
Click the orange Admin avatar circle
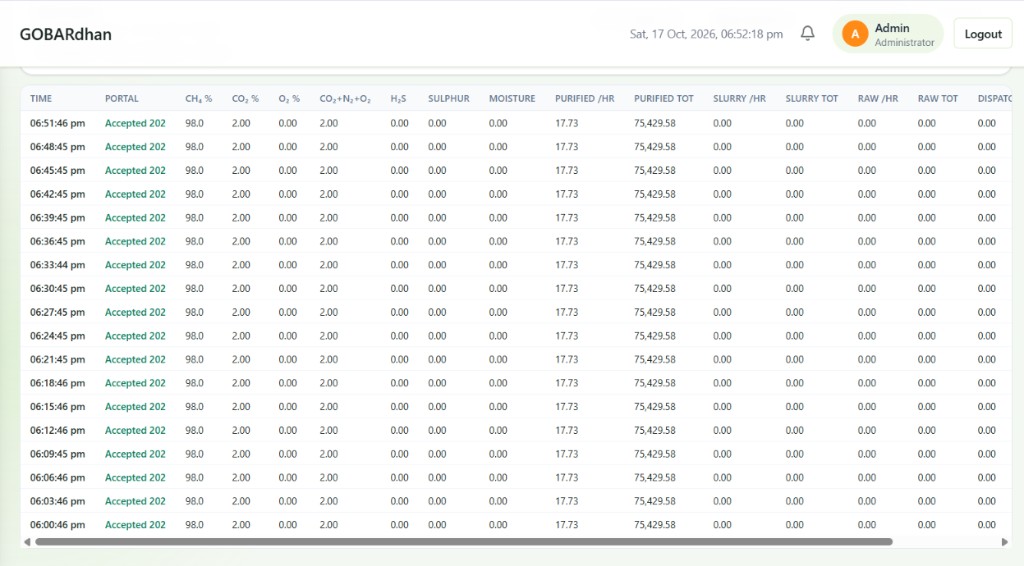(854, 34)
